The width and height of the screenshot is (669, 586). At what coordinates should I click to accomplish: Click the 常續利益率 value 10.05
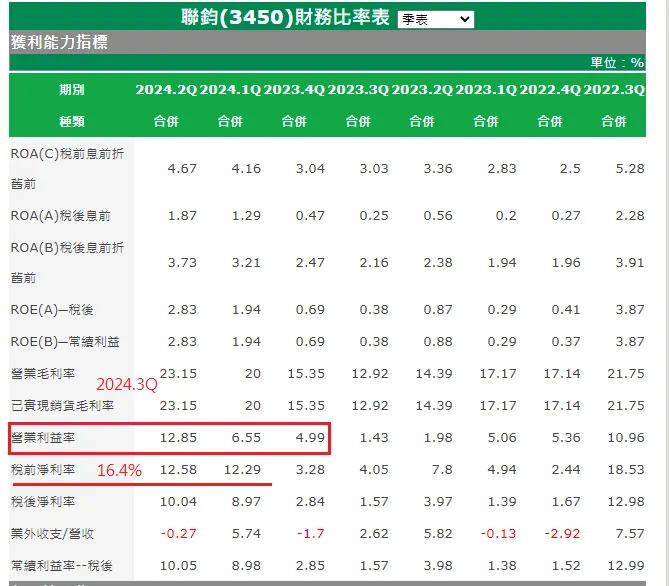(178, 566)
